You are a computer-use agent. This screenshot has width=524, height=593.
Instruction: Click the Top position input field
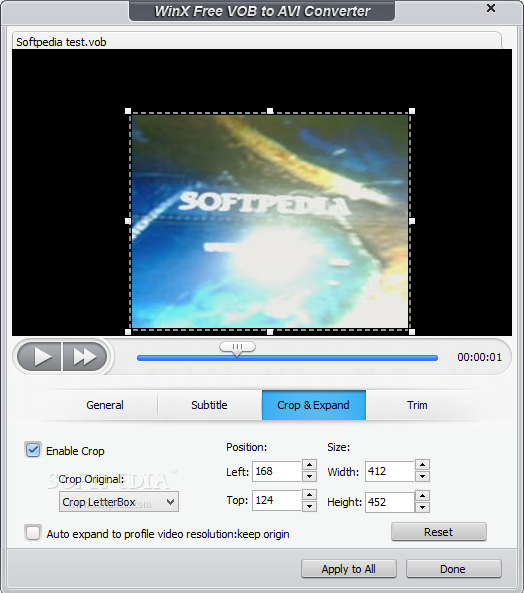277,500
